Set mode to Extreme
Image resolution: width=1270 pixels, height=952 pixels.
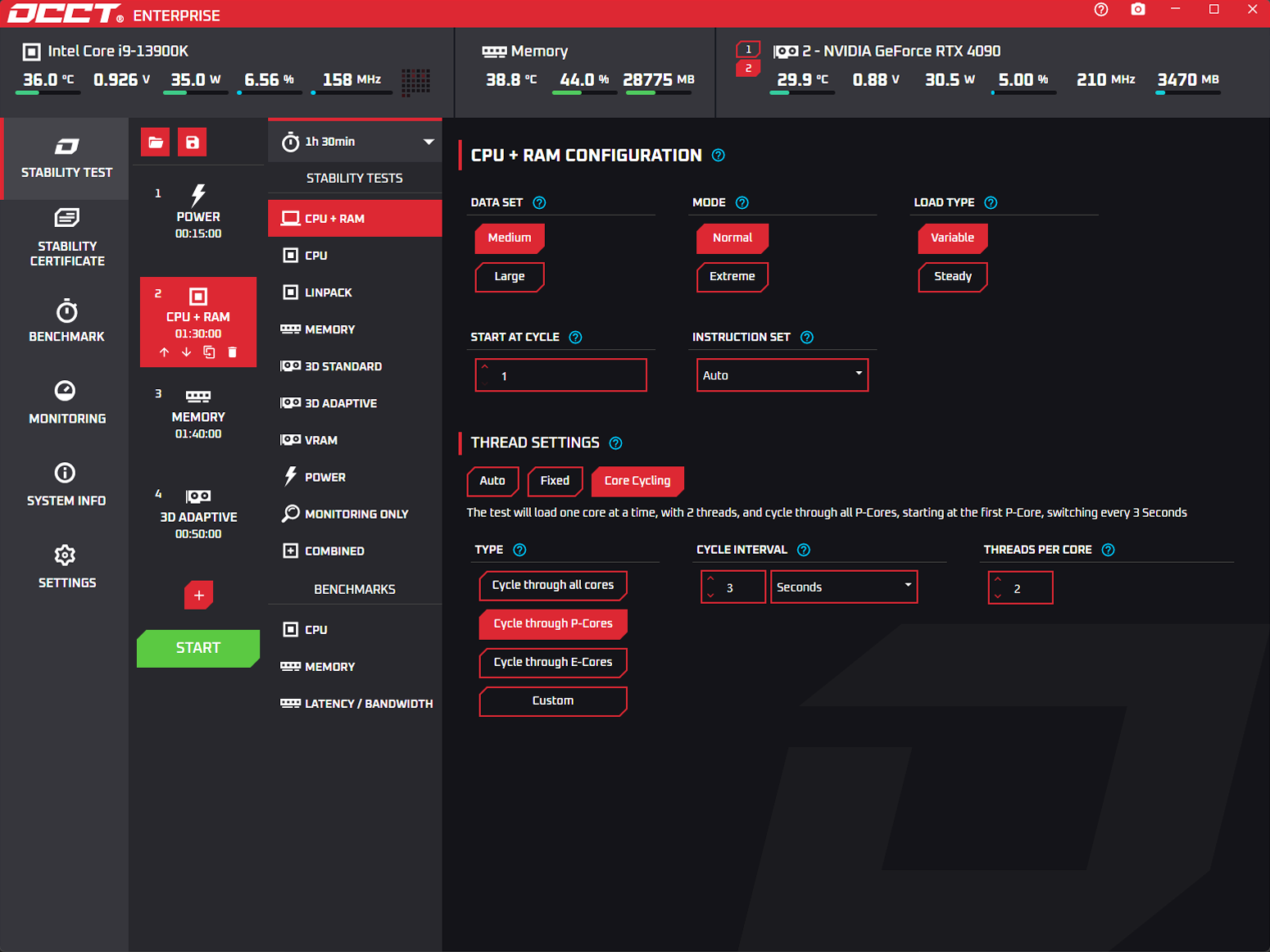pyautogui.click(x=733, y=277)
